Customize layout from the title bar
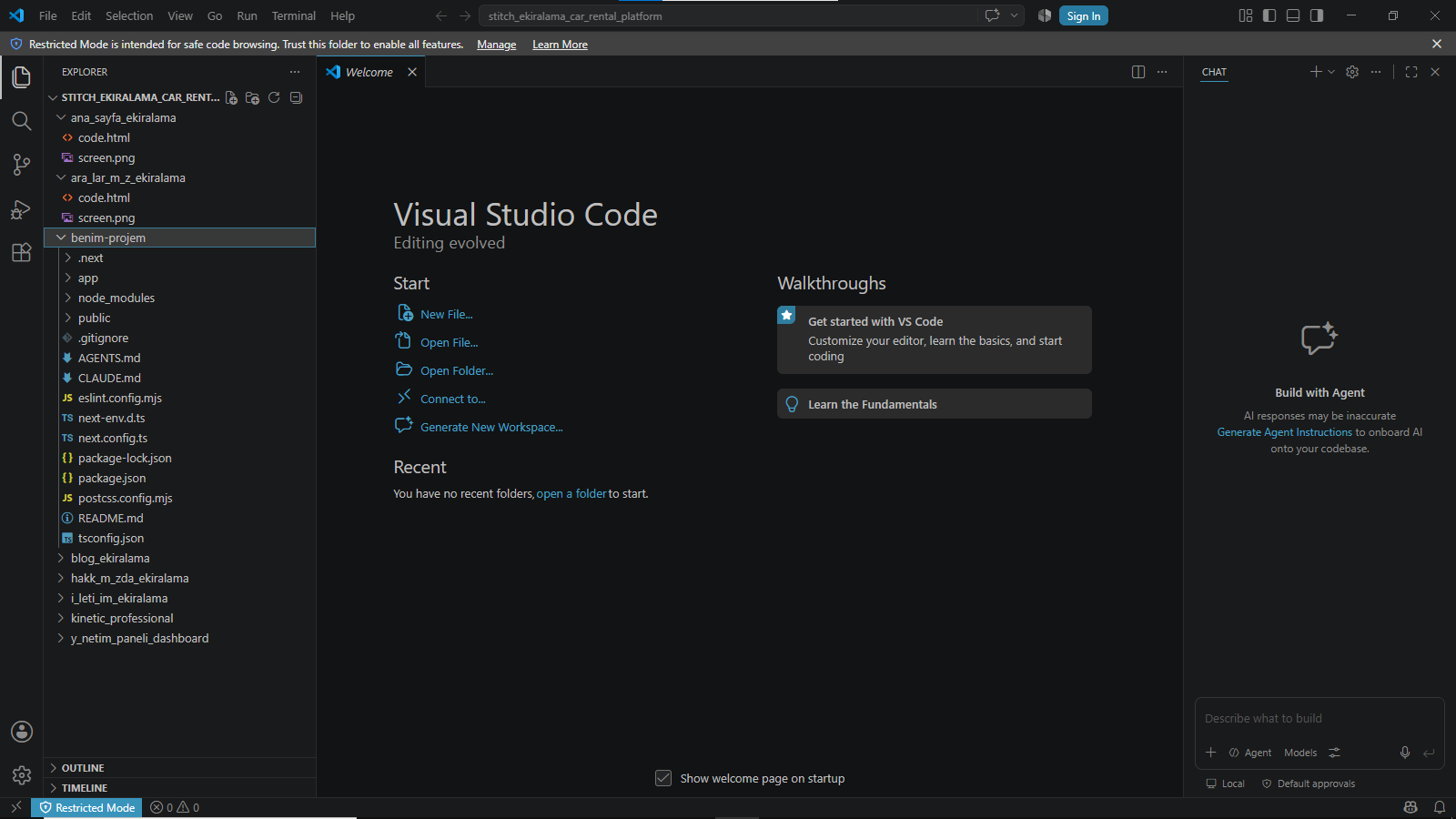Screen dimensions: 1456x819 (1246, 15)
